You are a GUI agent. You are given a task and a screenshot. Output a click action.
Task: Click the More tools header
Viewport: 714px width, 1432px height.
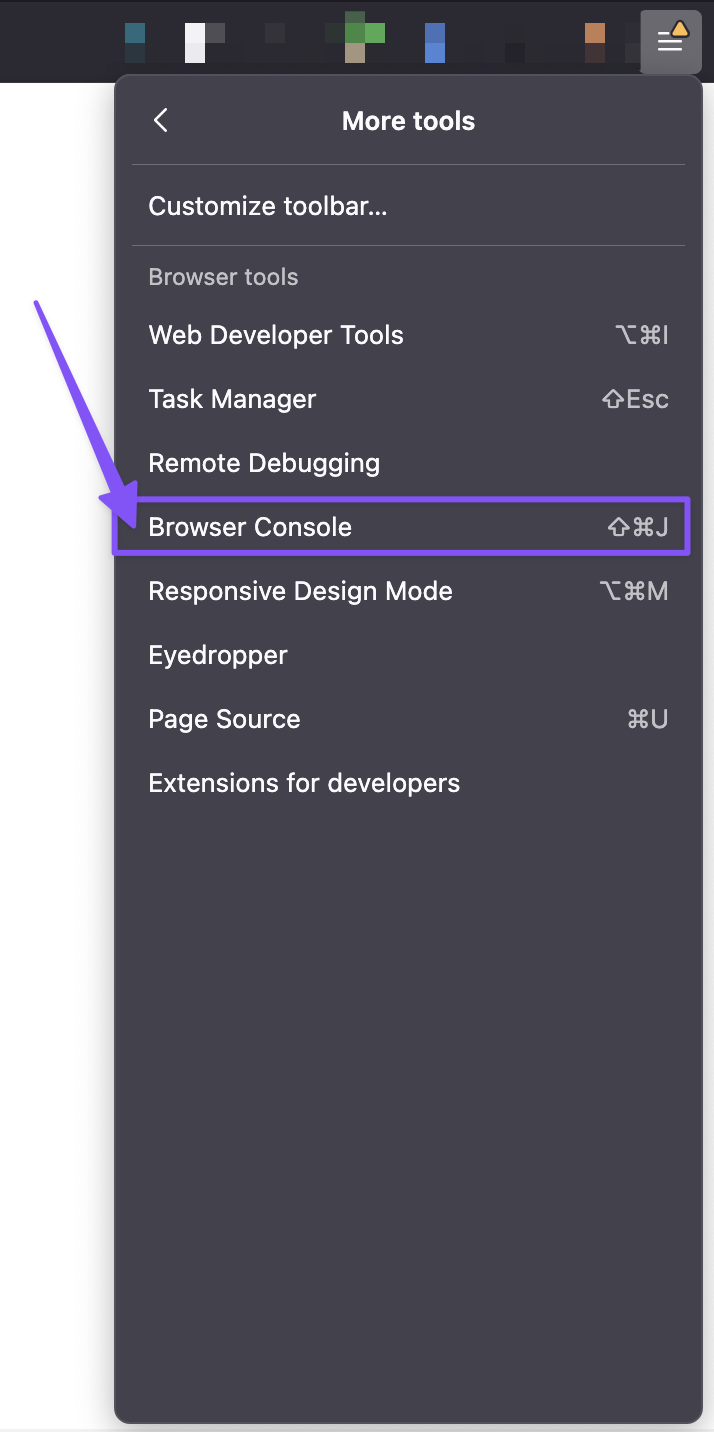tap(408, 120)
